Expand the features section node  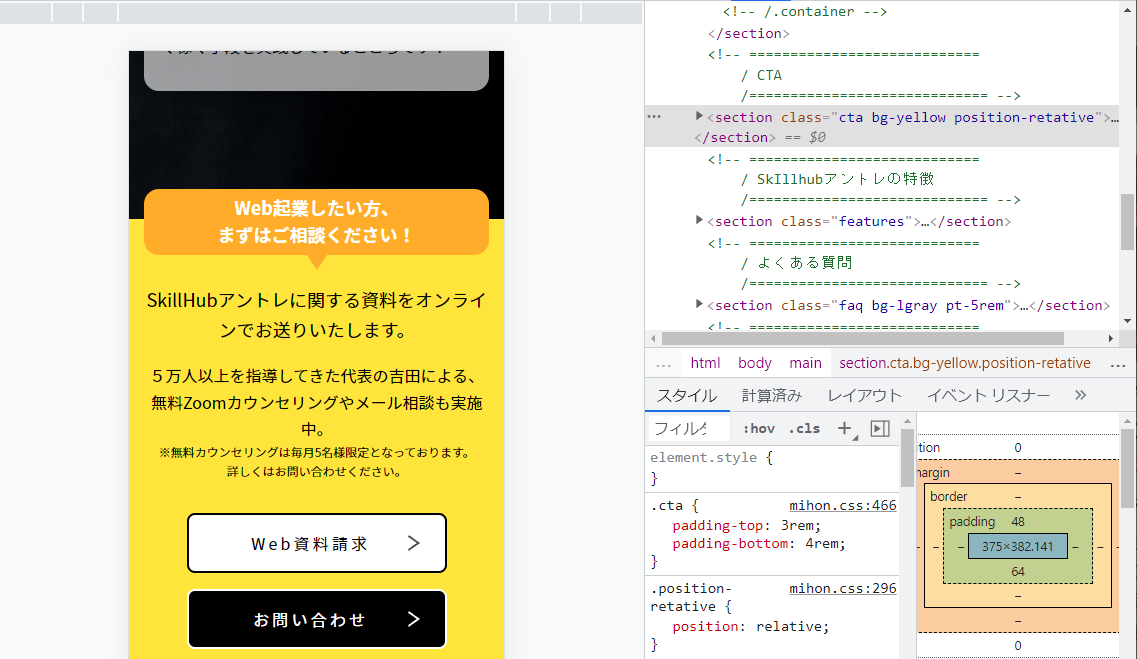click(699, 220)
